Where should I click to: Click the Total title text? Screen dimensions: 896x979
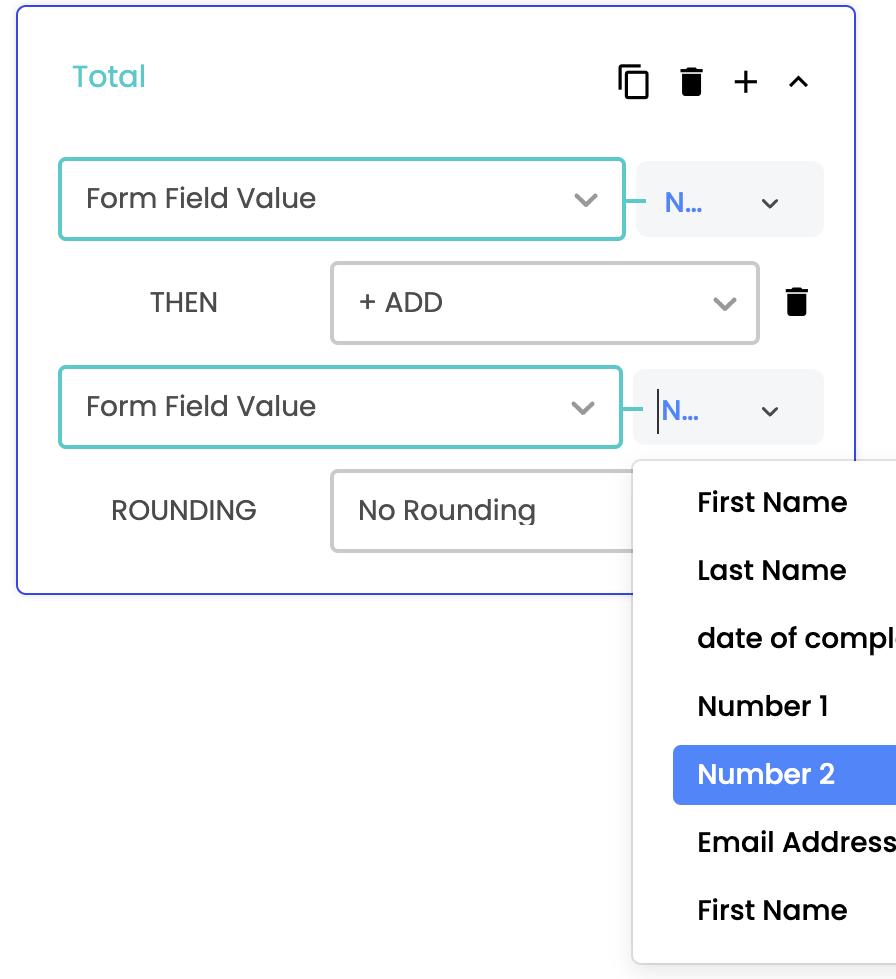109,77
